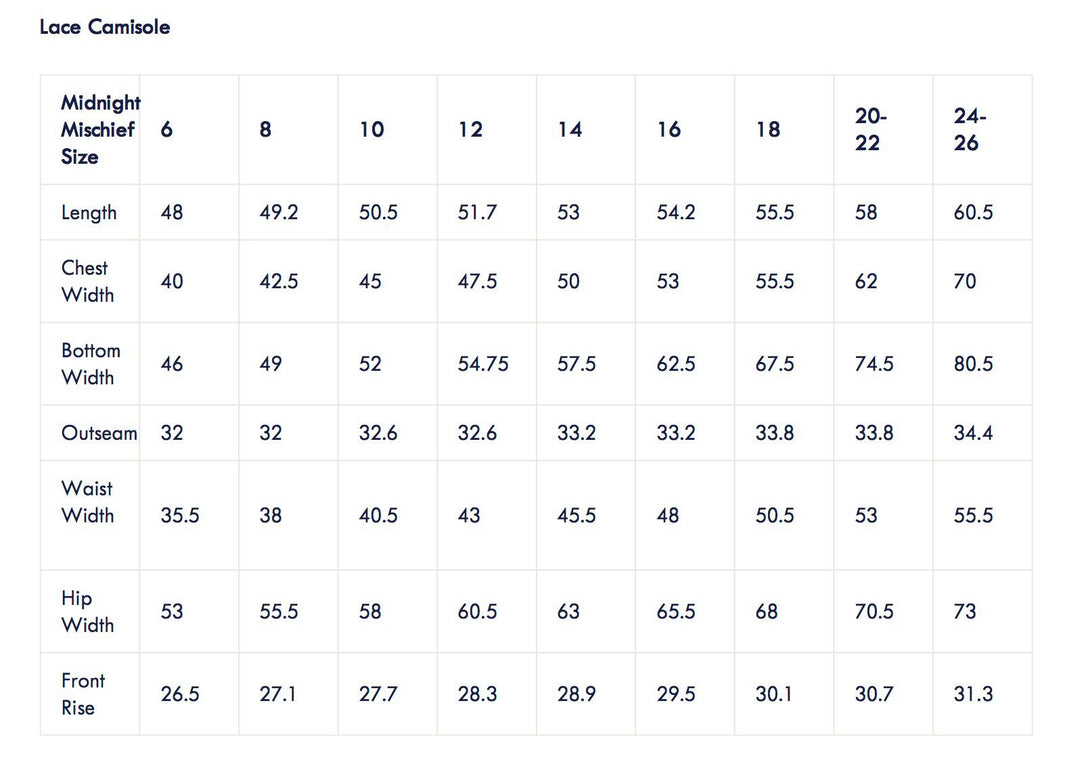Viewport: 1080px width, 768px height.
Task: Click the Chest Width row label
Action: click(87, 281)
